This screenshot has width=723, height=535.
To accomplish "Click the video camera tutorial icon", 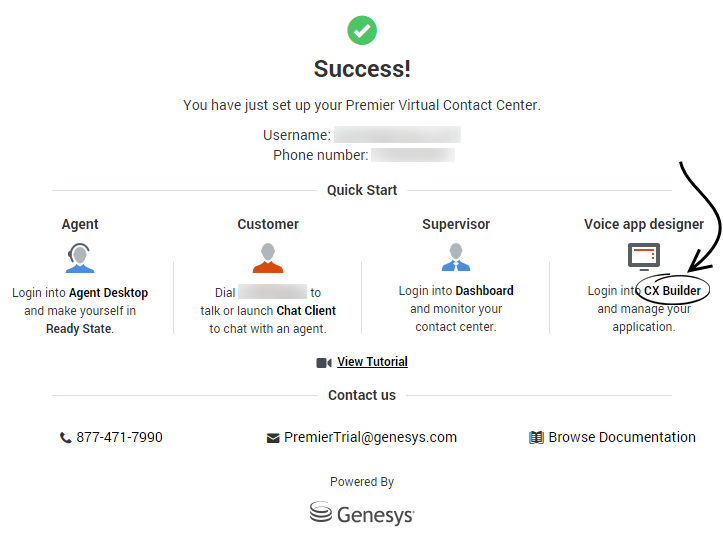I will pos(324,362).
